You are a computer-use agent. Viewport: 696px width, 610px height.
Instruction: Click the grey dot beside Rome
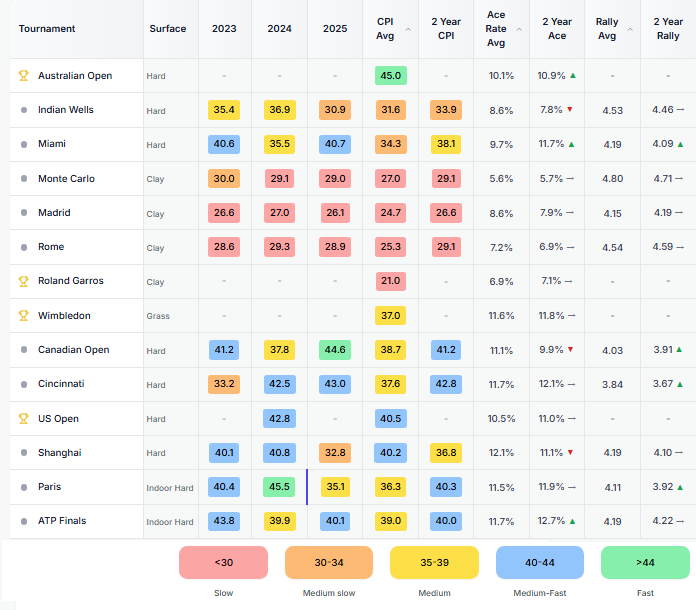24,247
